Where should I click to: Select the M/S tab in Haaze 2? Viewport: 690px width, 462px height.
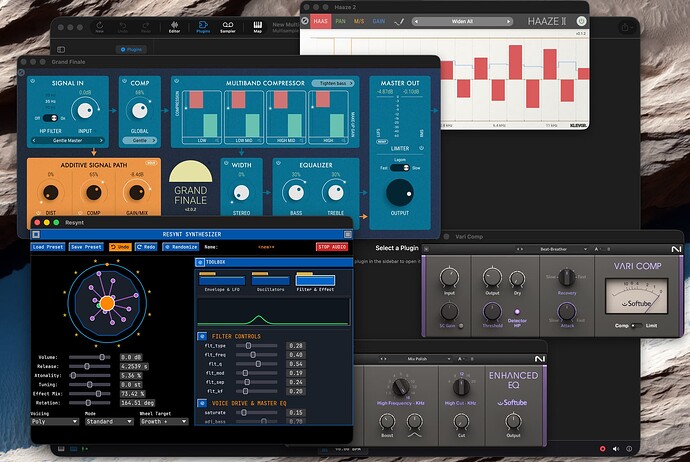[x=359, y=21]
